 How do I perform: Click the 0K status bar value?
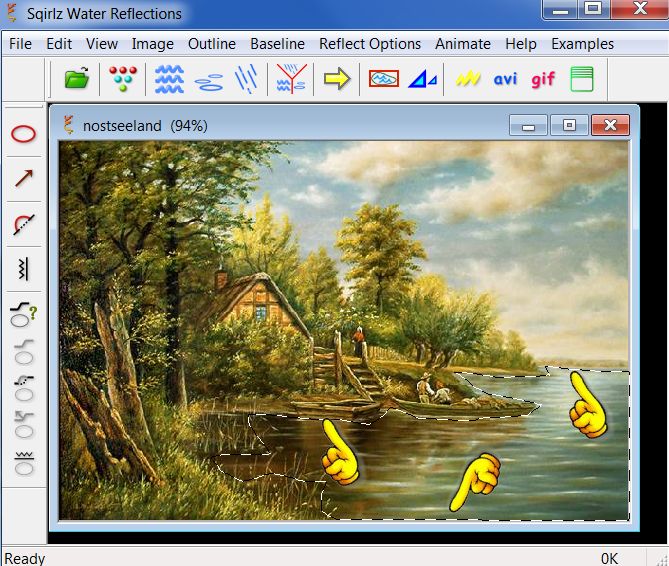(x=609, y=558)
